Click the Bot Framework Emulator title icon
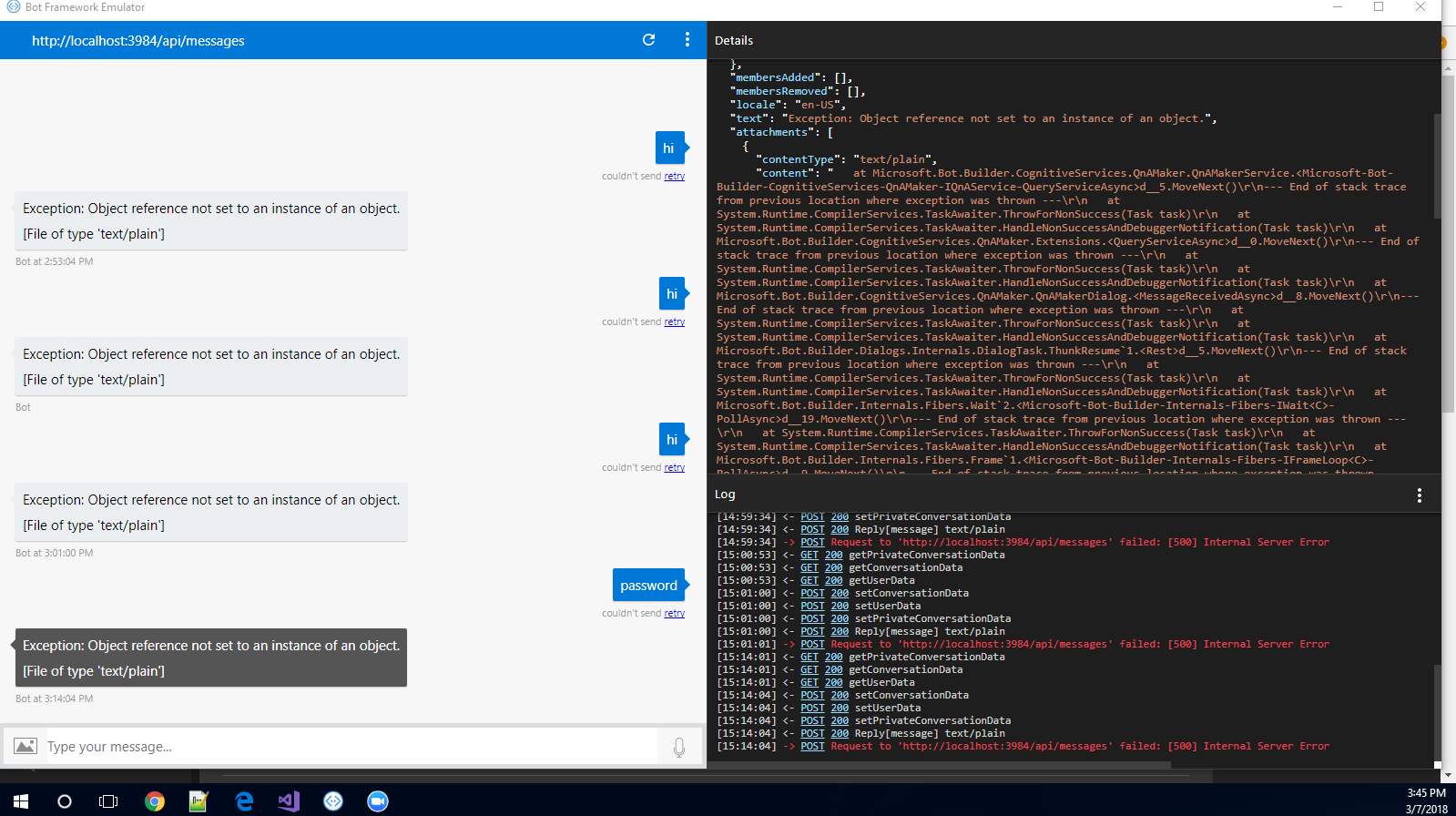The height and width of the screenshot is (816, 1456). pyautogui.click(x=13, y=7)
